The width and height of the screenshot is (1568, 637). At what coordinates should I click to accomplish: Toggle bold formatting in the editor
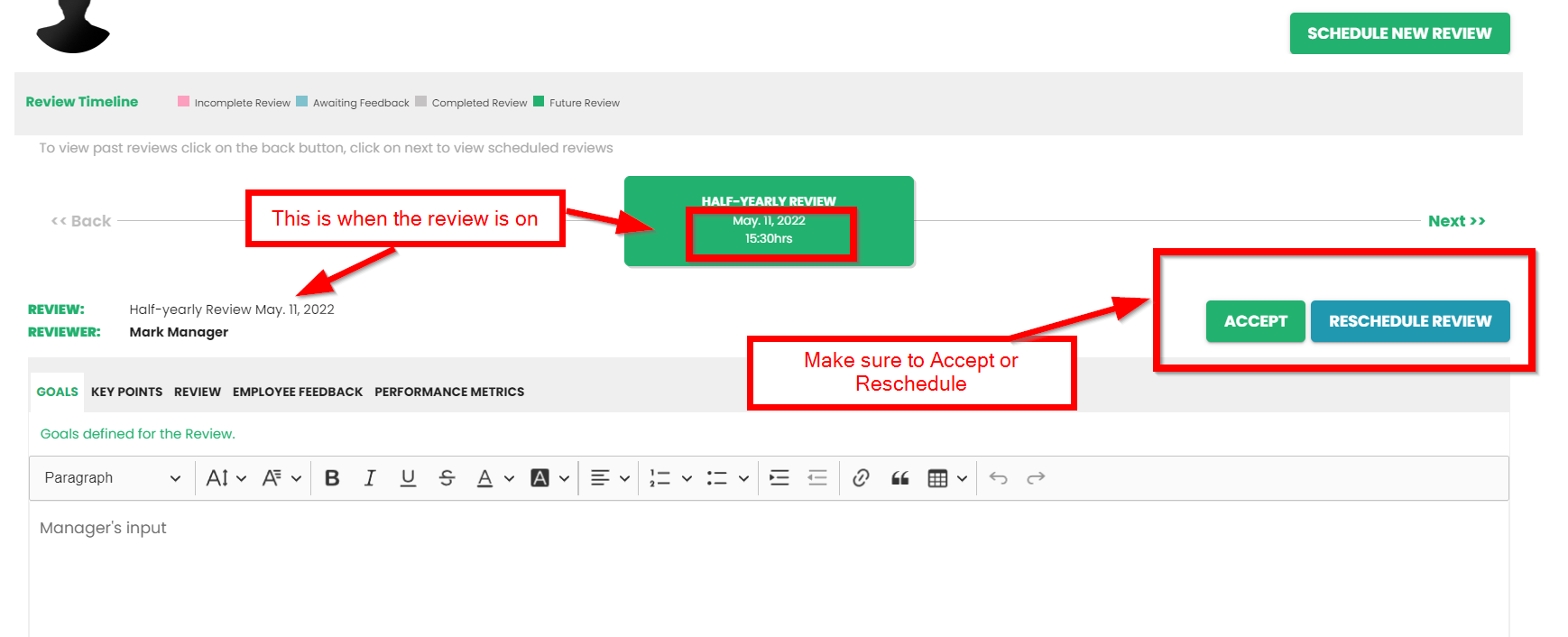[x=332, y=478]
